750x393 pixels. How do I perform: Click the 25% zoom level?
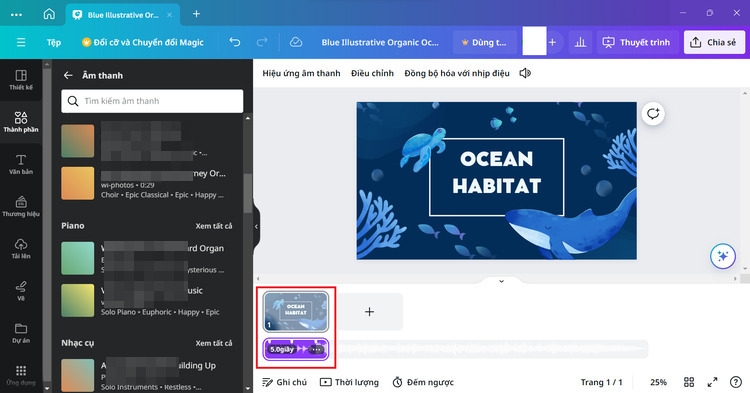[658, 382]
